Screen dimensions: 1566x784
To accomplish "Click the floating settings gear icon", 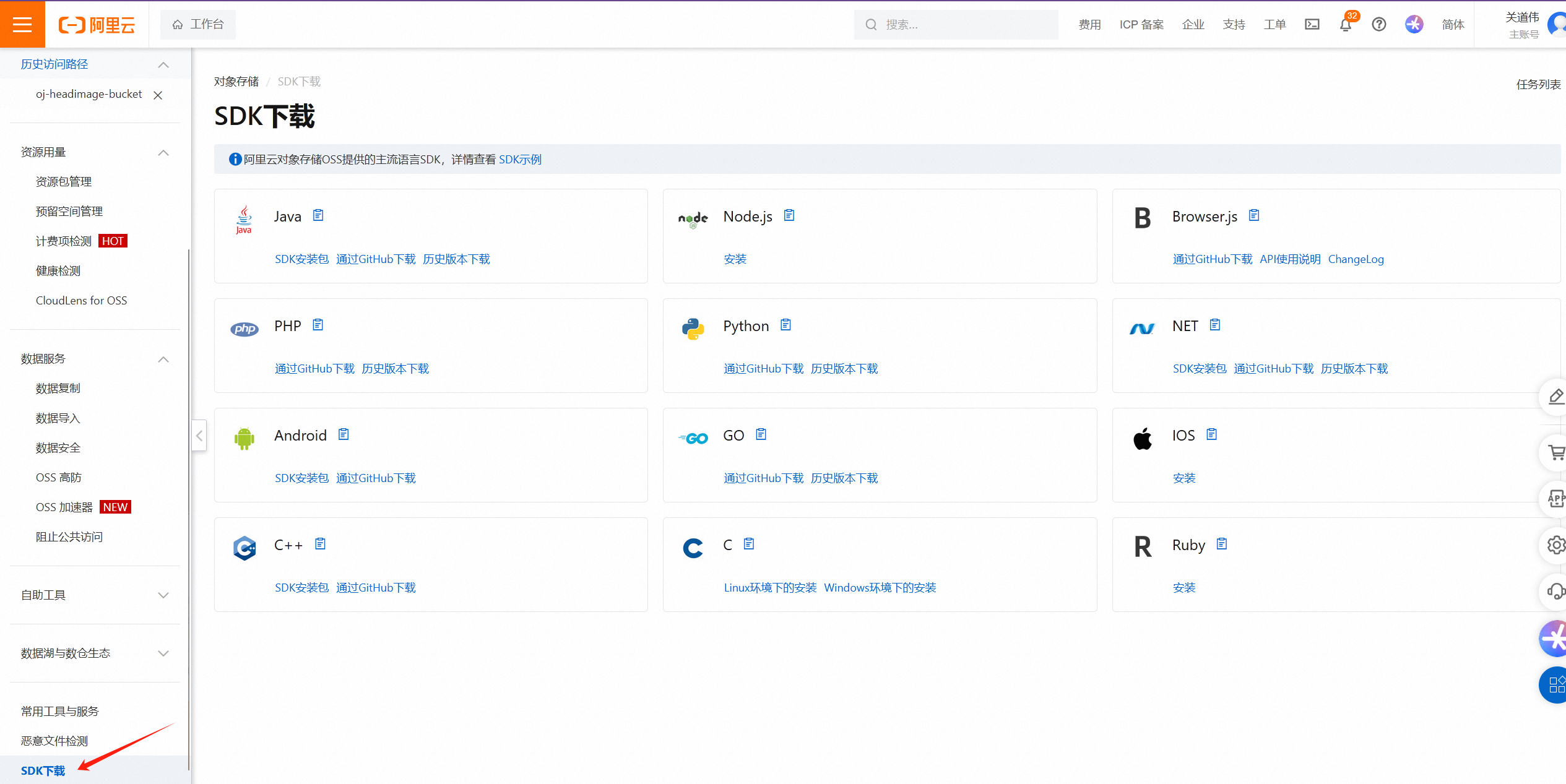I will [x=1555, y=545].
